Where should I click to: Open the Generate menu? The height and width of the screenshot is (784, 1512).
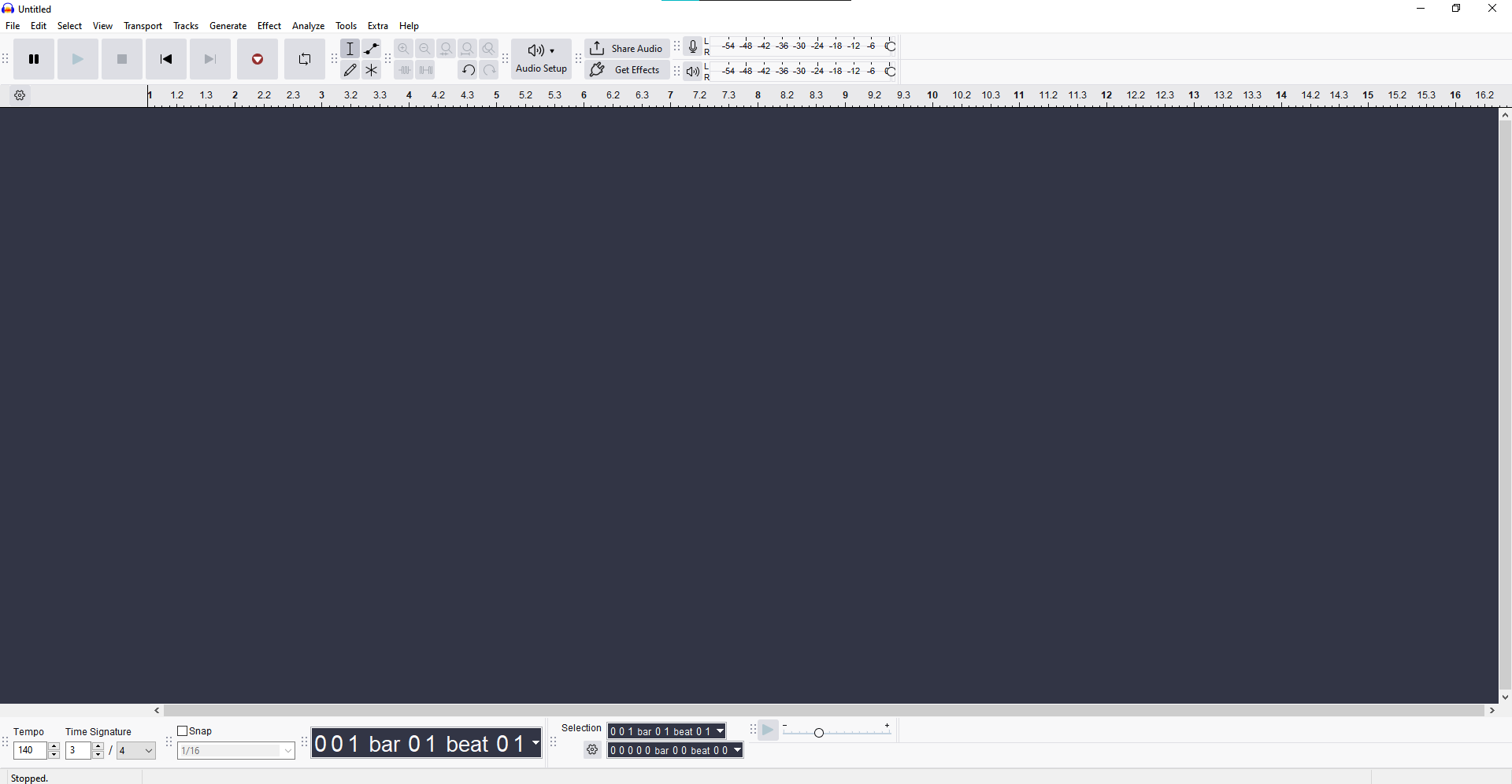click(x=228, y=26)
